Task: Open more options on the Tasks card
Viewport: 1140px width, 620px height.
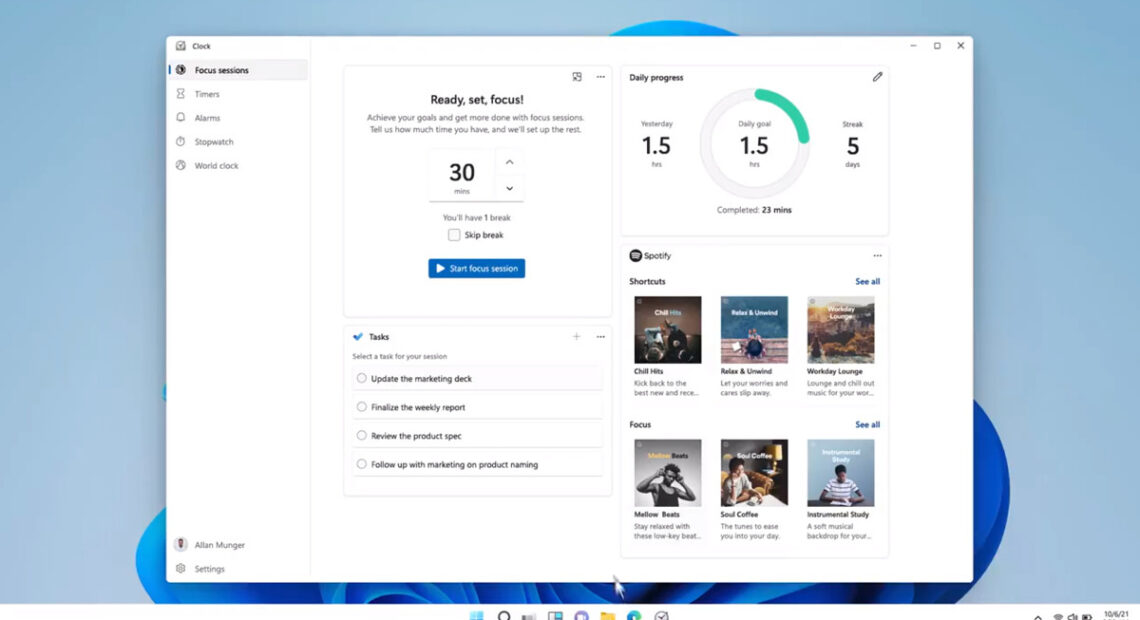Action: click(x=601, y=337)
